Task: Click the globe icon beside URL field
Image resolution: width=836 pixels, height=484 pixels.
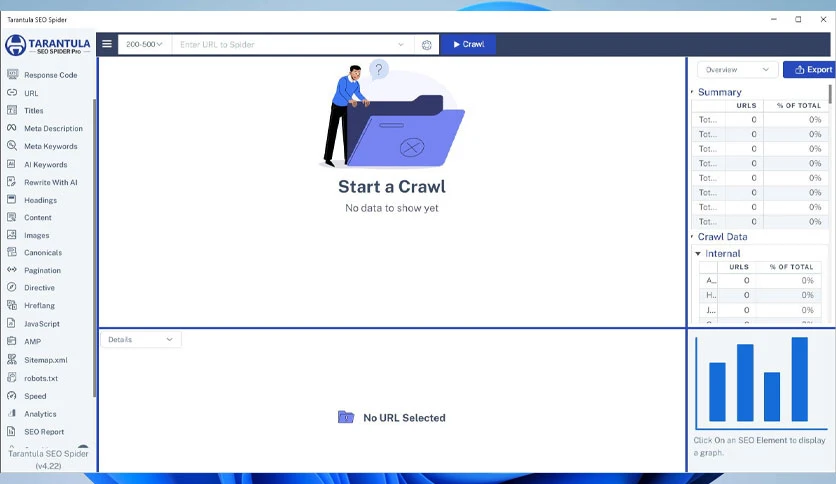Action: (427, 45)
